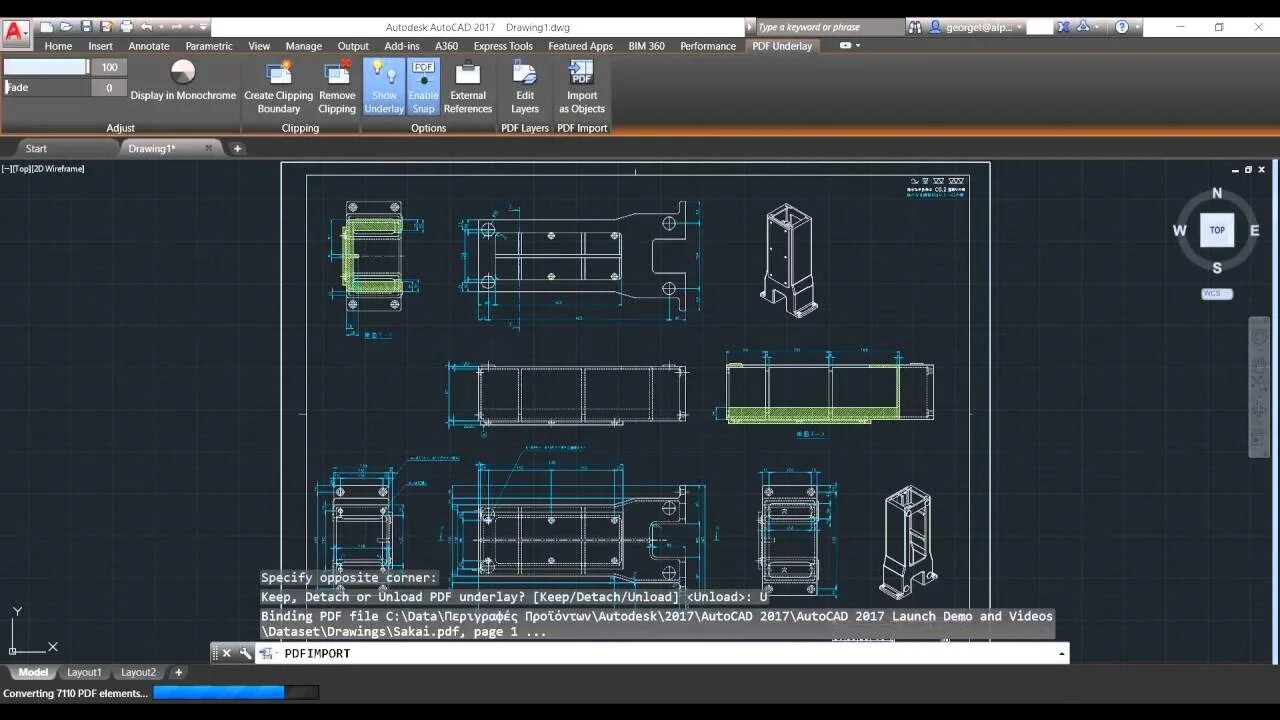Select the PDF Underlay ribbon tab
The height and width of the screenshot is (720, 1280).
pyautogui.click(x=782, y=46)
